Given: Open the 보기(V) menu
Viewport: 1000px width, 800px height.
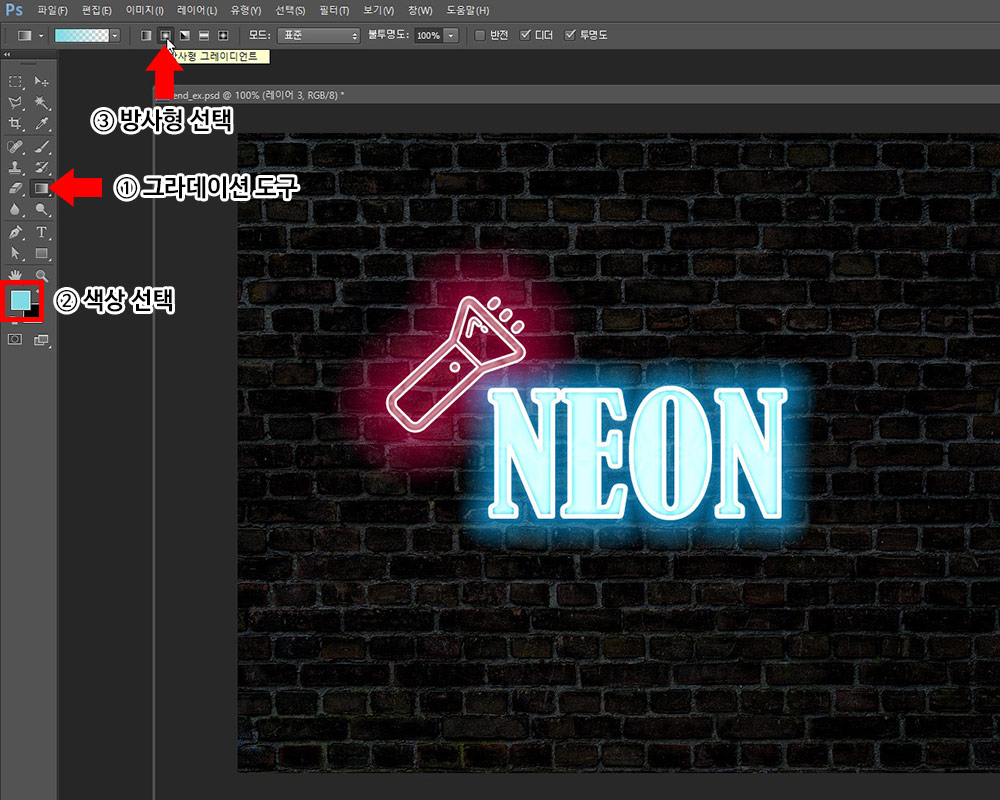Looking at the screenshot, I should point(378,11).
